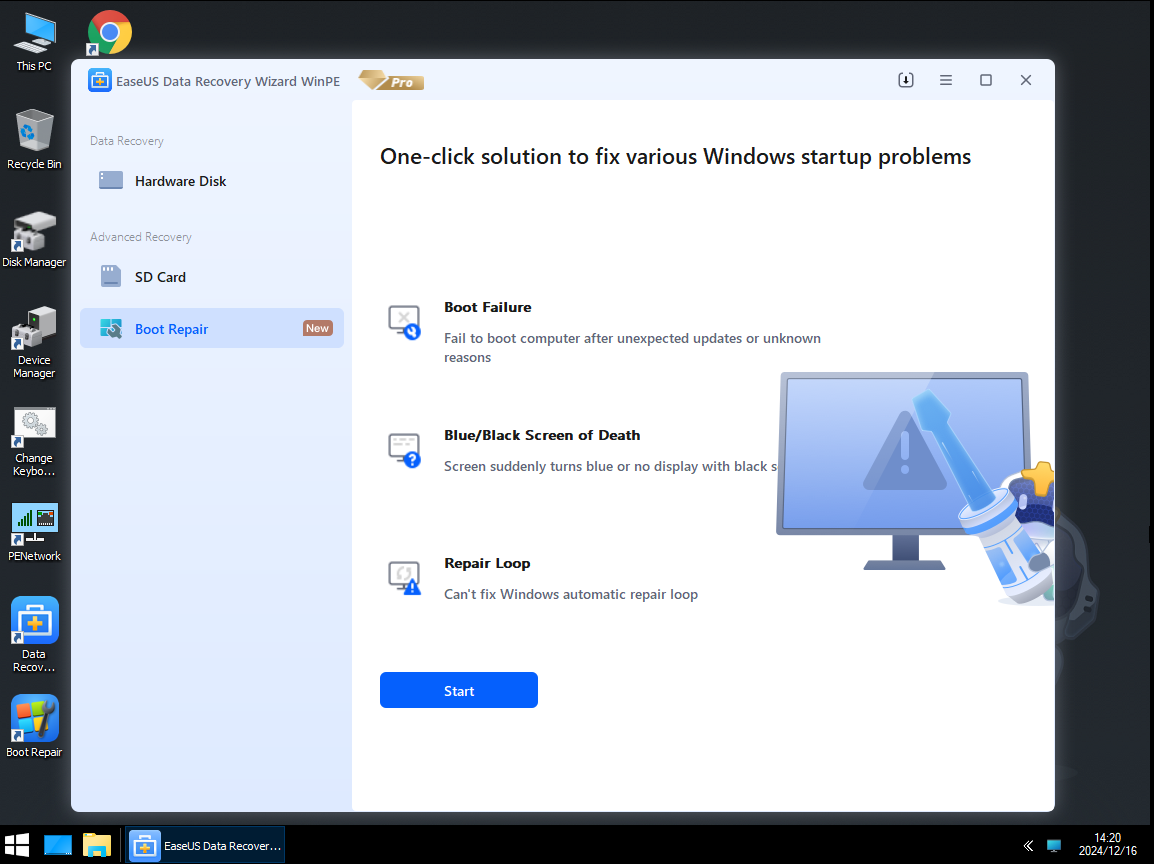Maximize the EaseUS window
This screenshot has width=1154, height=864.
[985, 80]
